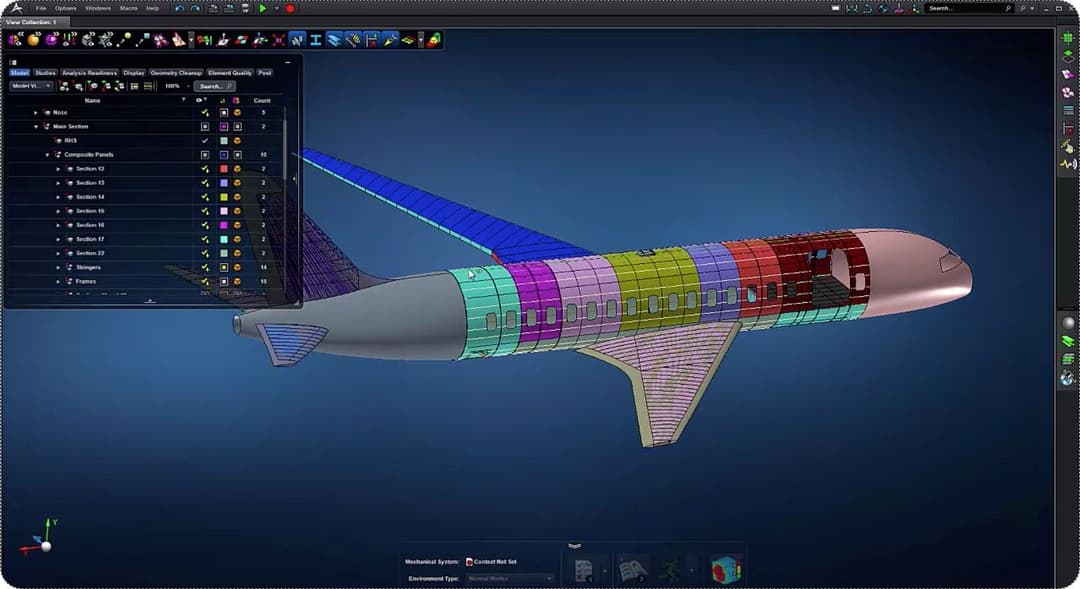Click the red Record macro button
1080x589 pixels.
click(290, 8)
